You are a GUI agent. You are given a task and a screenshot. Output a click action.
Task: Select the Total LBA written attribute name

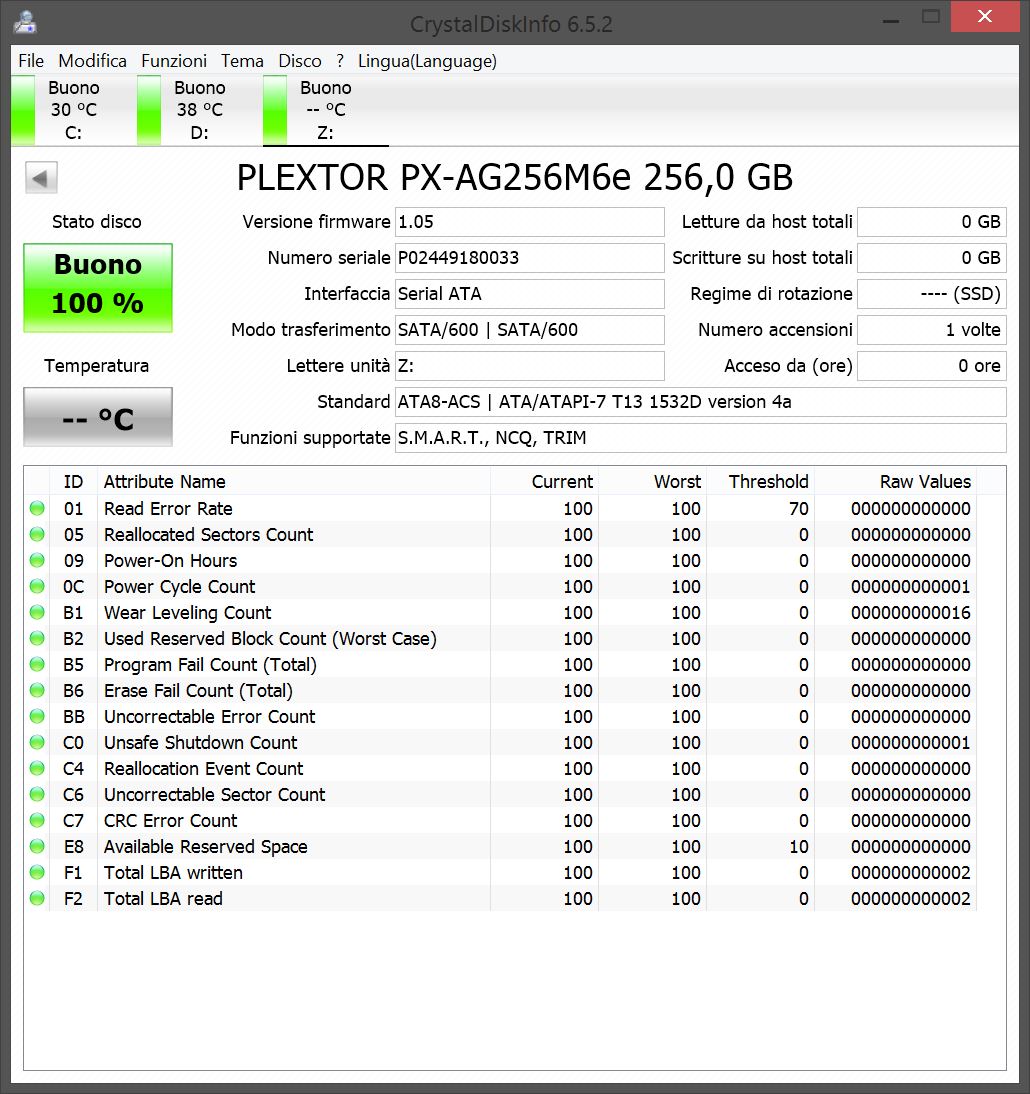(x=173, y=872)
